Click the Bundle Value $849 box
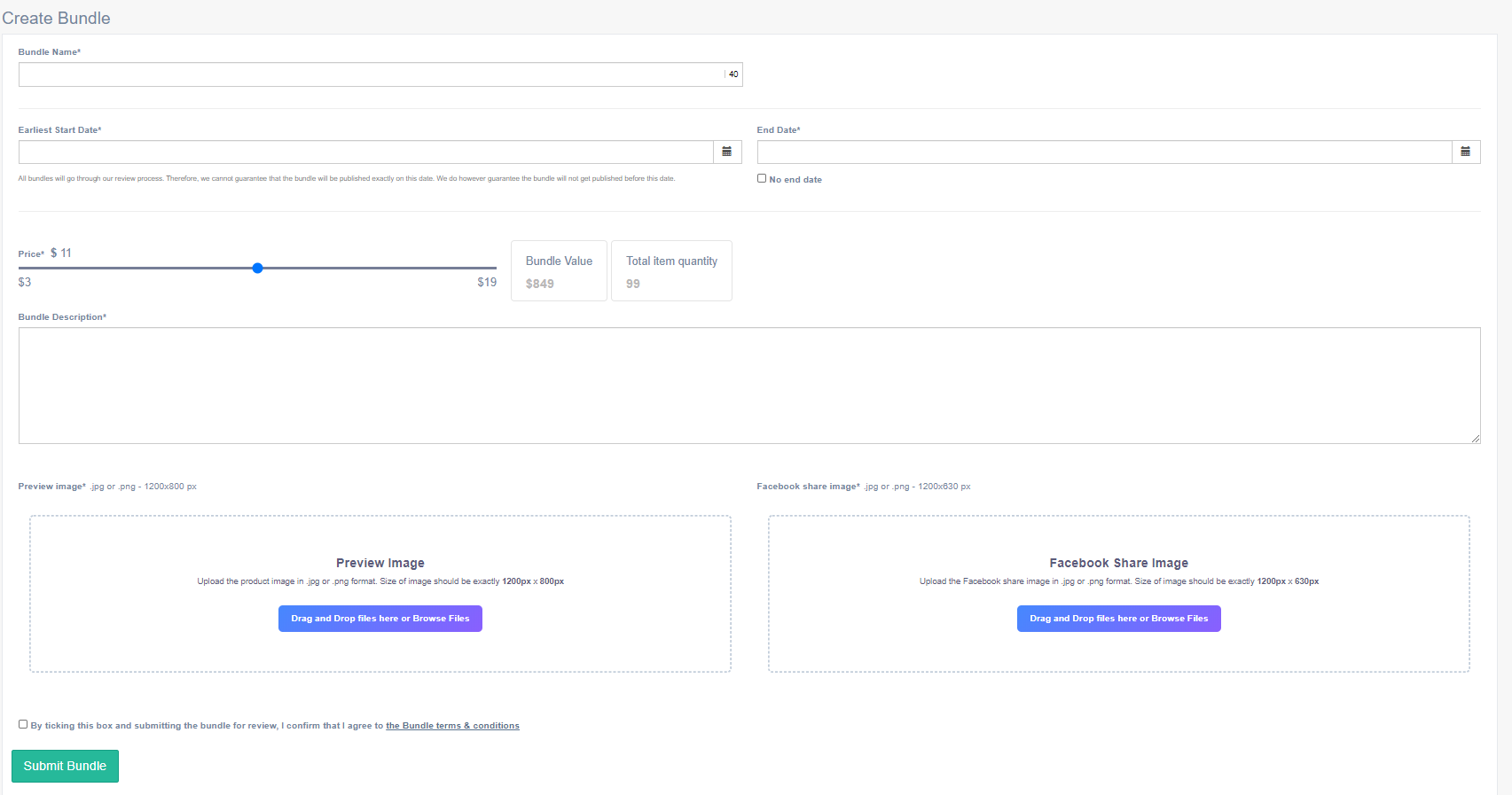The image size is (1512, 795). click(559, 271)
